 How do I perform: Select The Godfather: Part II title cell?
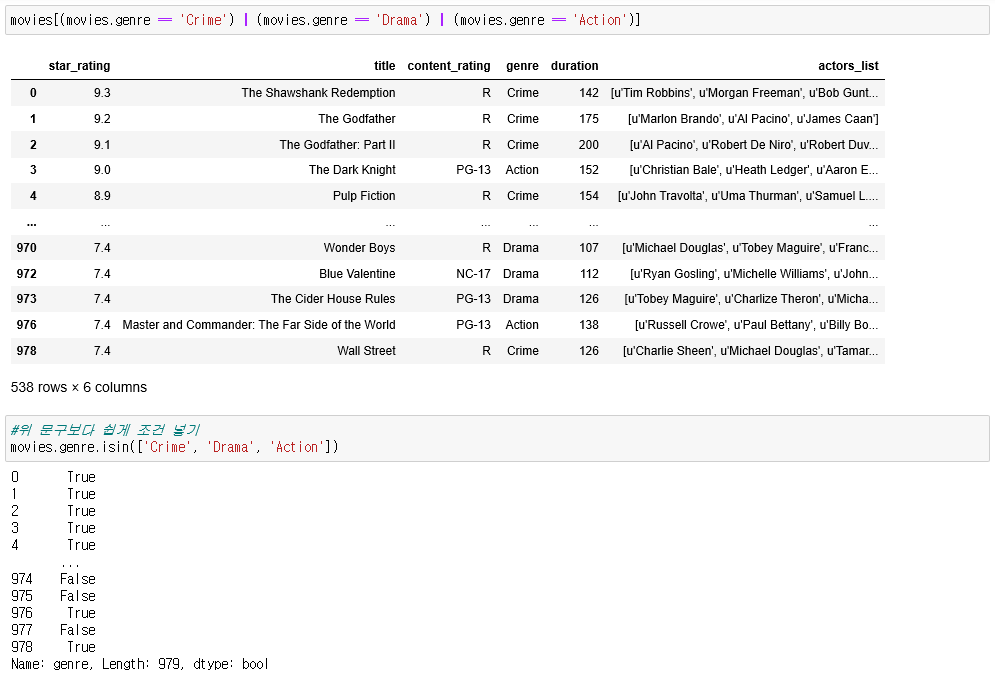tap(338, 145)
